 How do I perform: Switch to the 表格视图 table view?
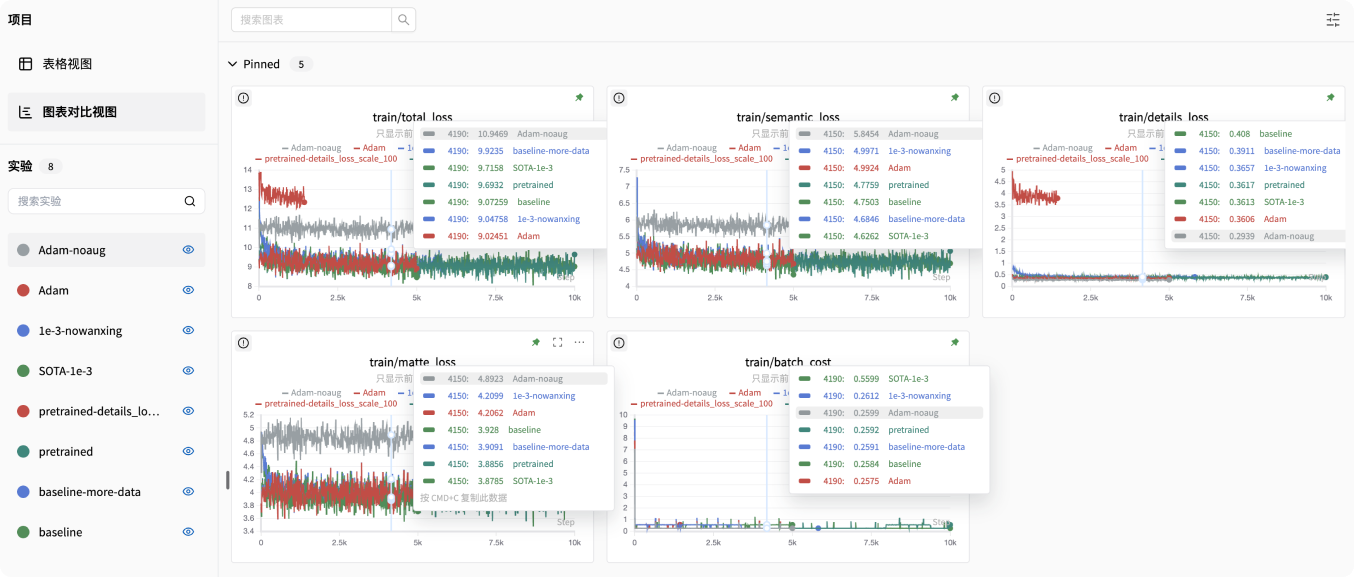pos(67,64)
